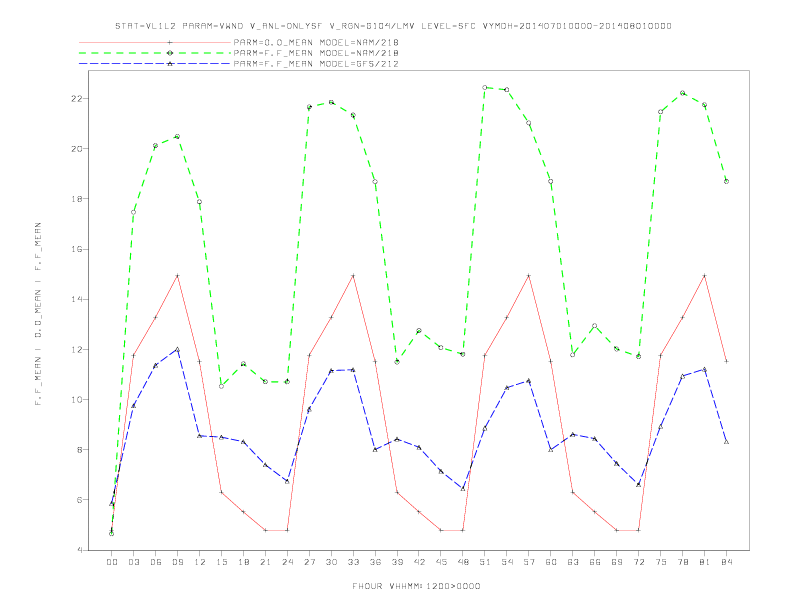Click x-axis tick label 45
The width and height of the screenshot is (792, 612).
[441, 562]
